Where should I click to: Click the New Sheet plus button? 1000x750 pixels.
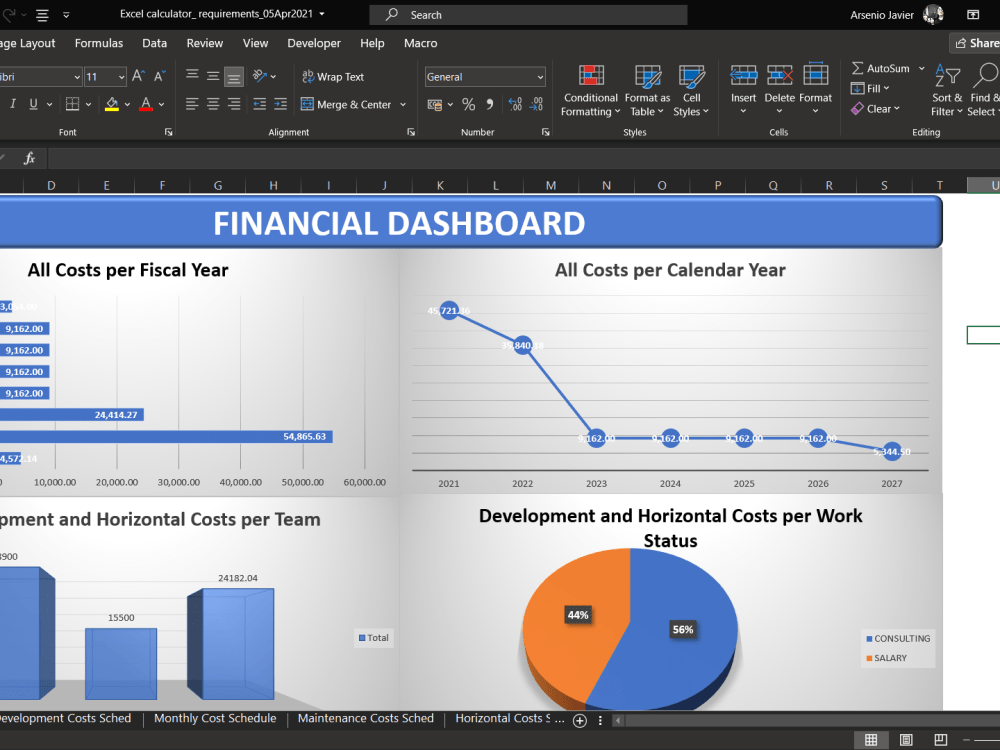578,719
